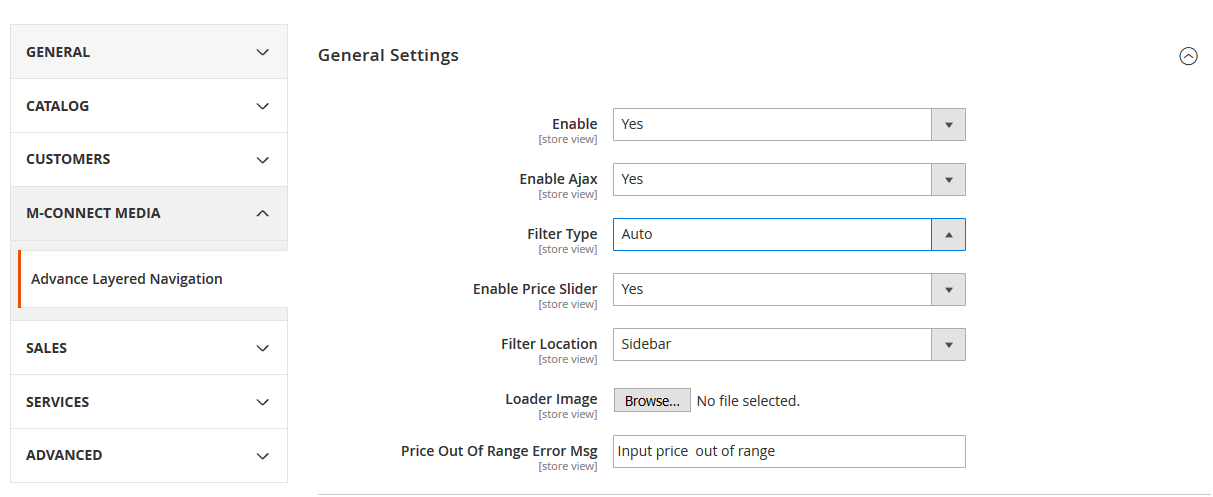The width and height of the screenshot is (1213, 497).
Task: Click the arrow button of Enable Price Slider
Action: pos(948,289)
